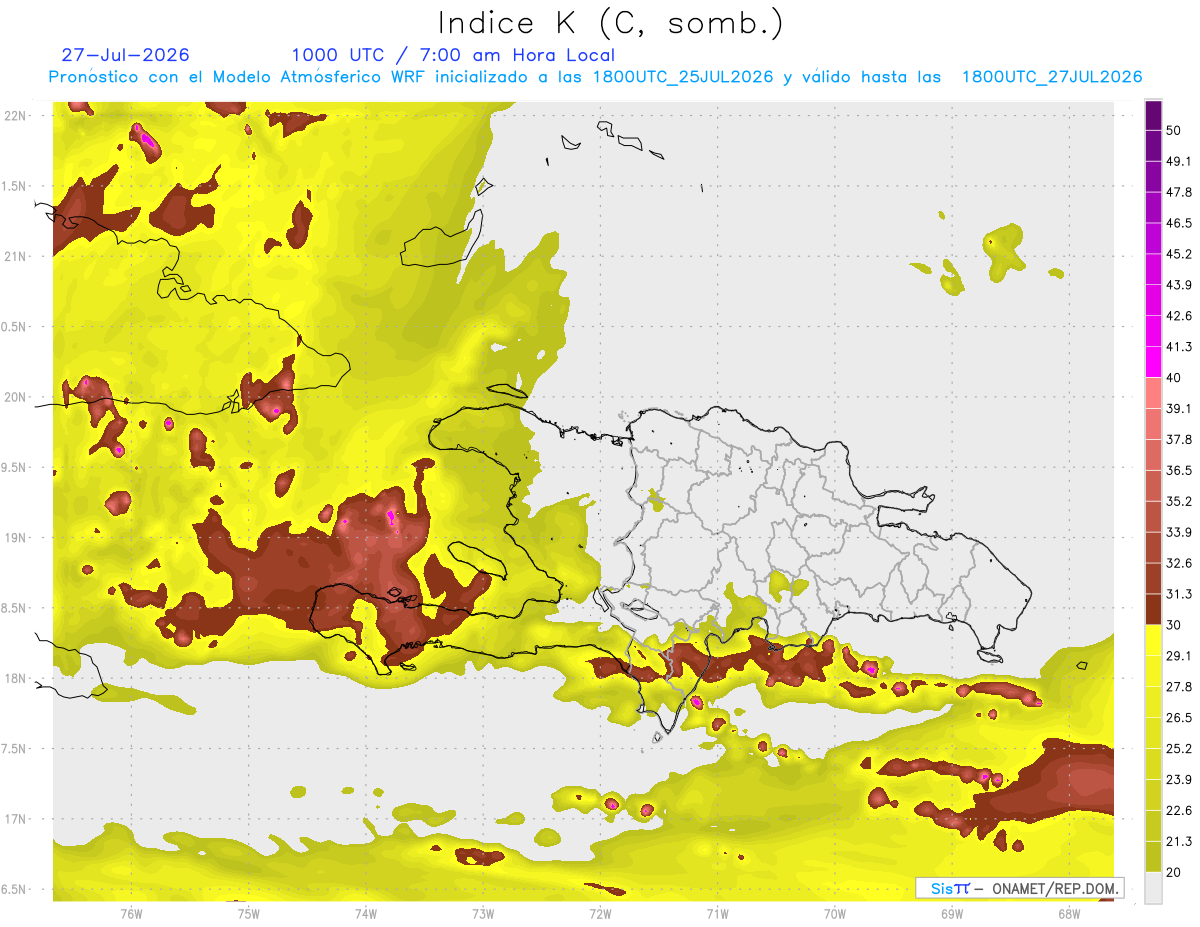
Task: Click the '22N' latitude label
Action: point(17,115)
